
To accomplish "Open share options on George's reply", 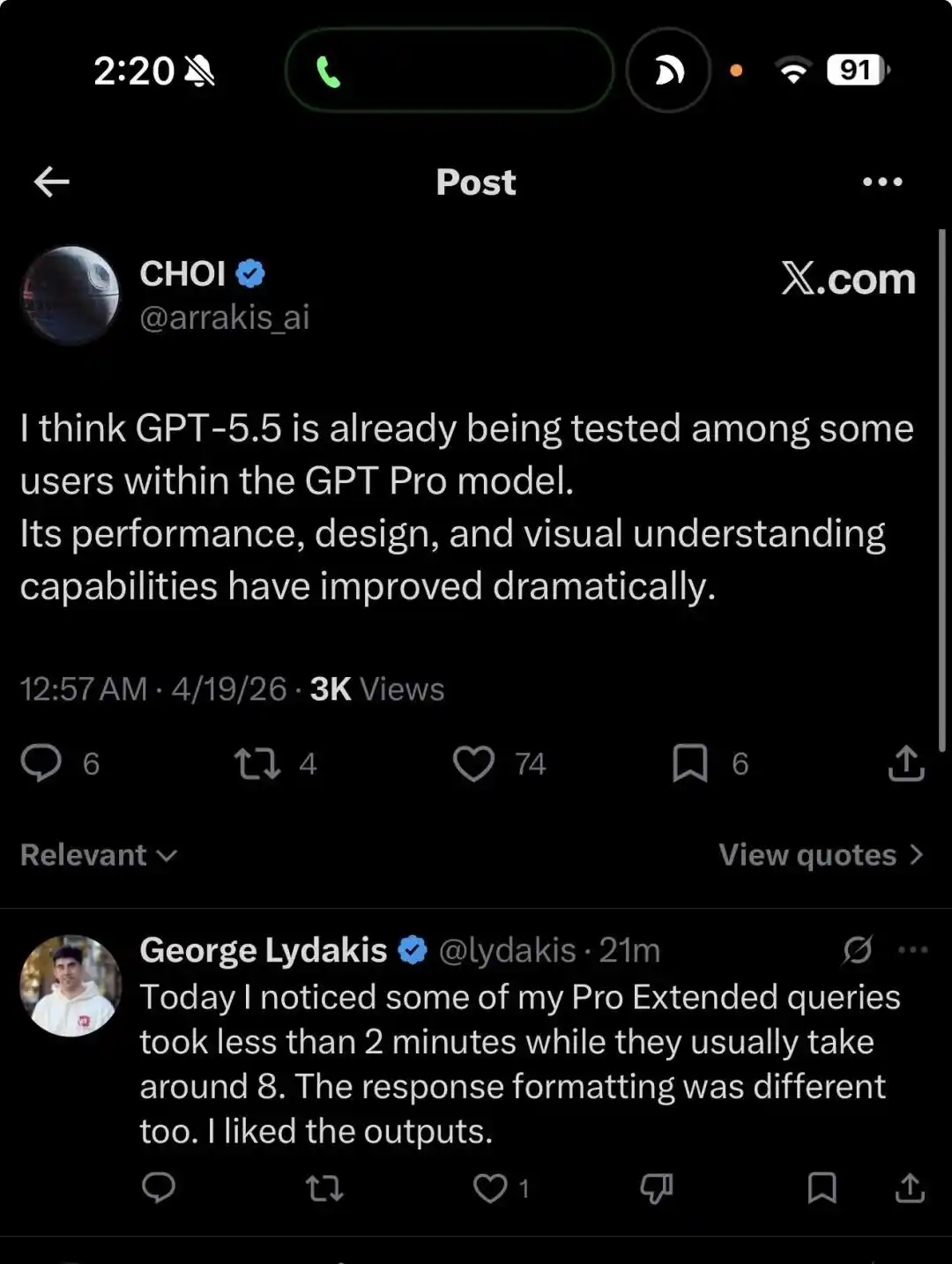I will [911, 1188].
